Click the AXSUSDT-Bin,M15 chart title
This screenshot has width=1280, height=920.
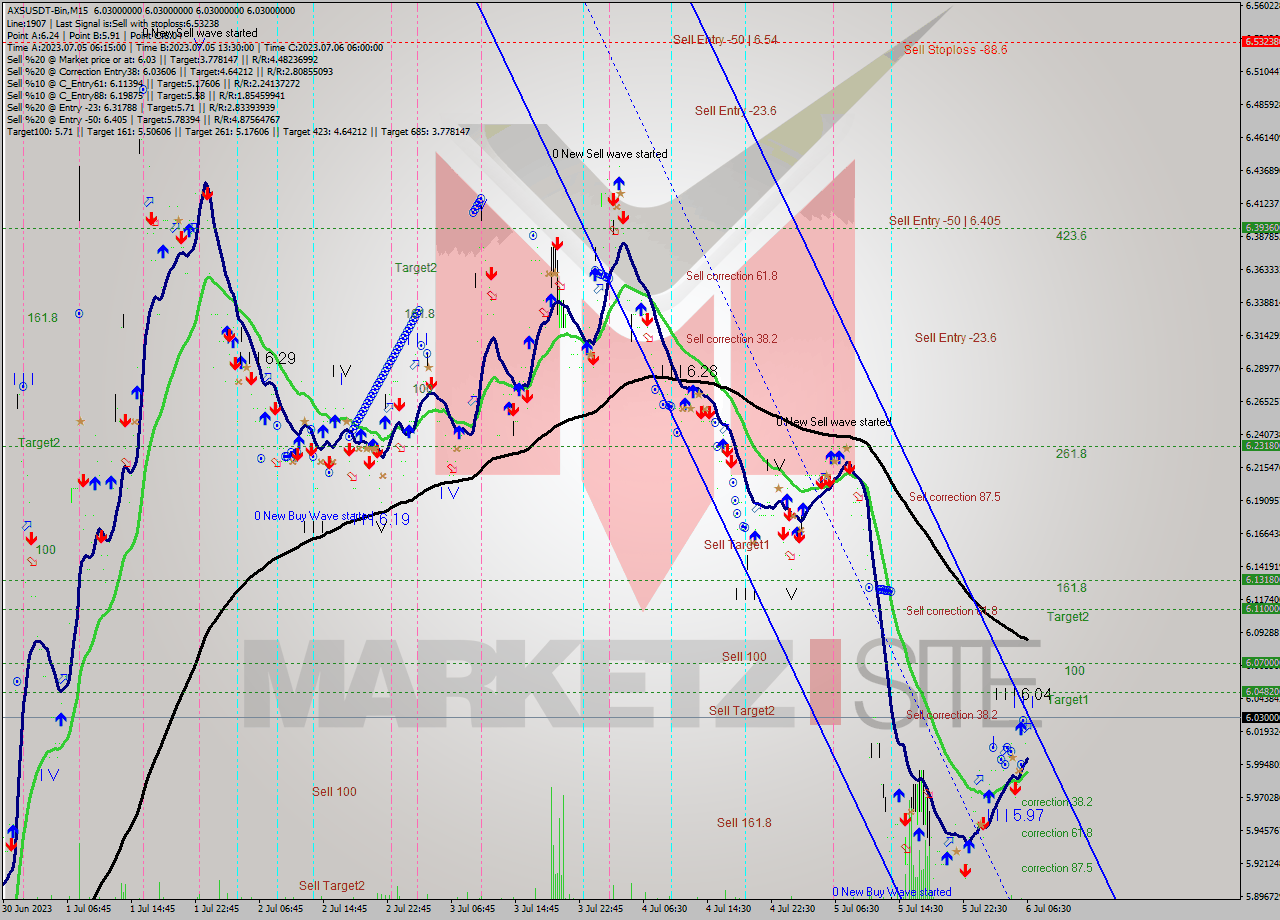47,10
